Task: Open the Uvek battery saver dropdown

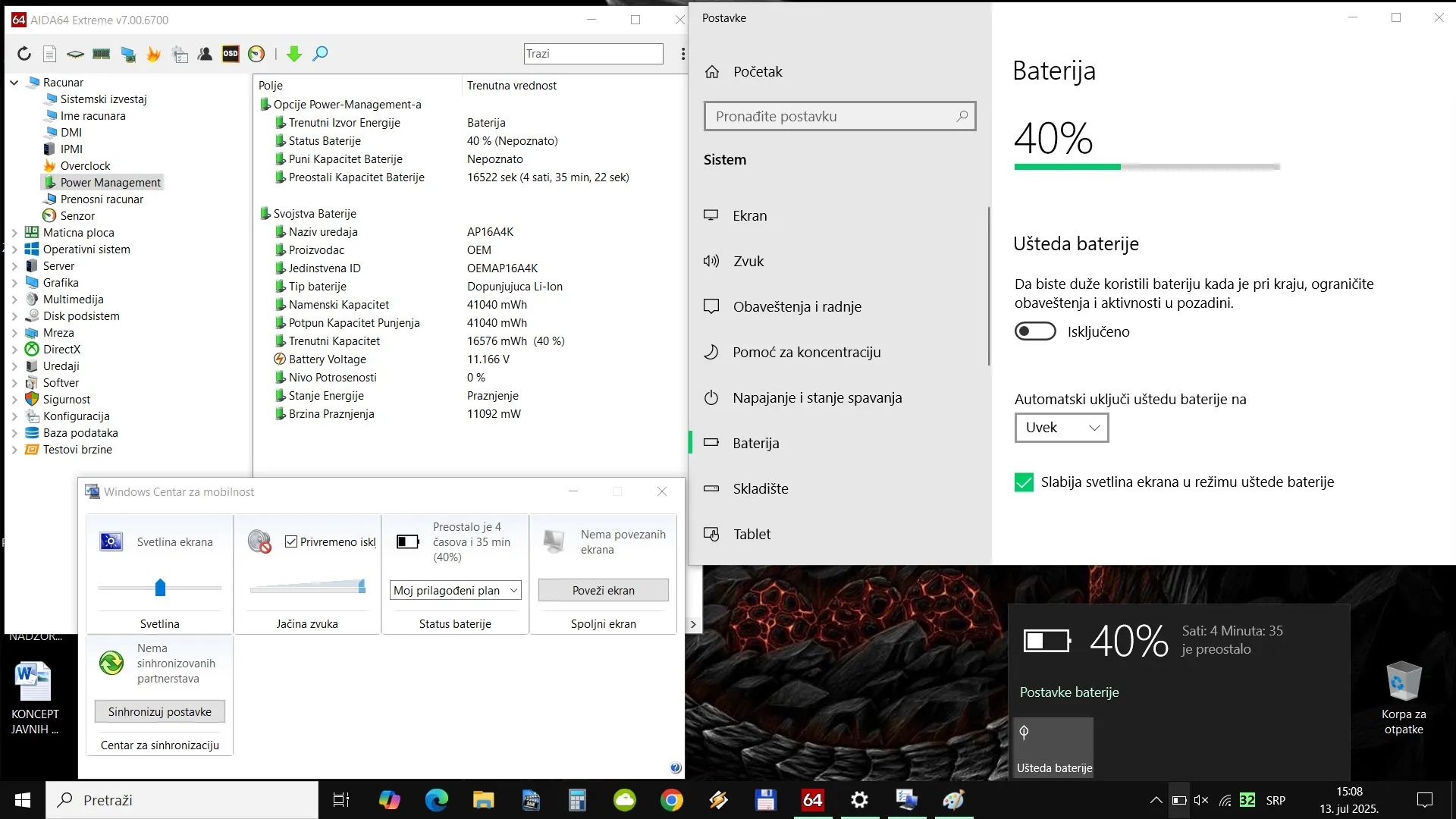Action: pyautogui.click(x=1061, y=428)
